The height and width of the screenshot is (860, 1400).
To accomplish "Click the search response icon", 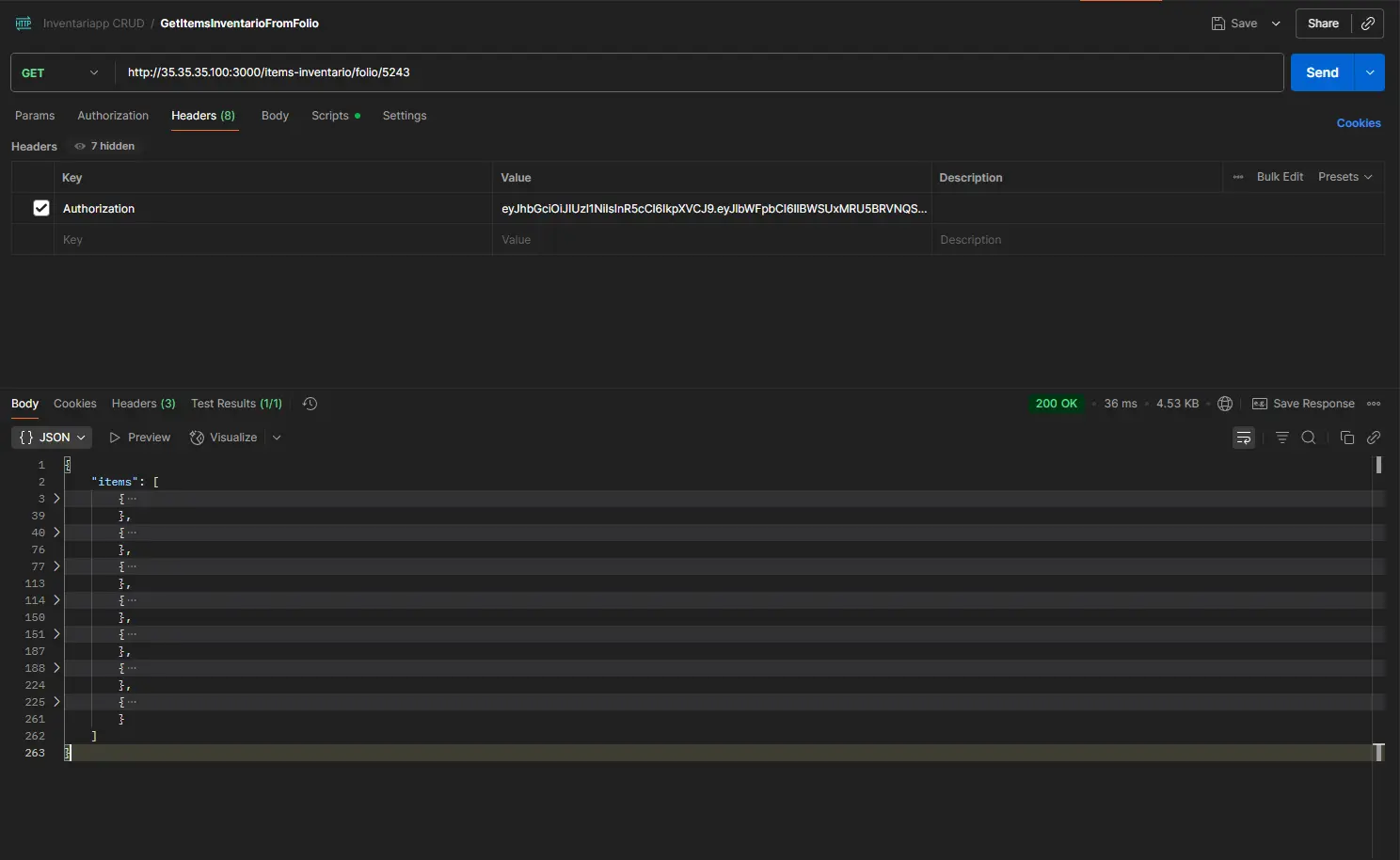I will point(1309,438).
